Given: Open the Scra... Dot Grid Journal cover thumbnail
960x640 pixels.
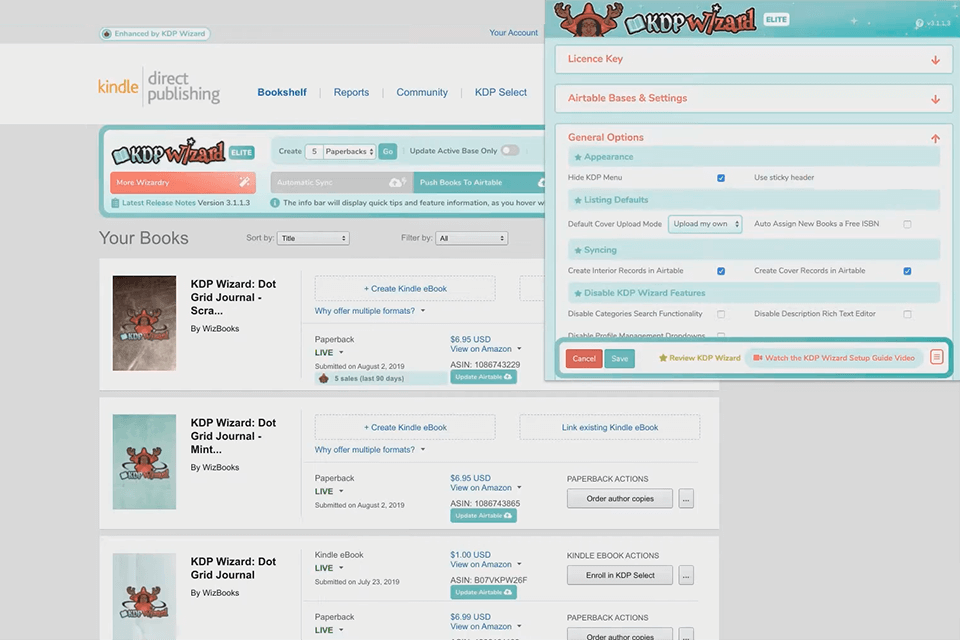Looking at the screenshot, I should pyautogui.click(x=144, y=323).
